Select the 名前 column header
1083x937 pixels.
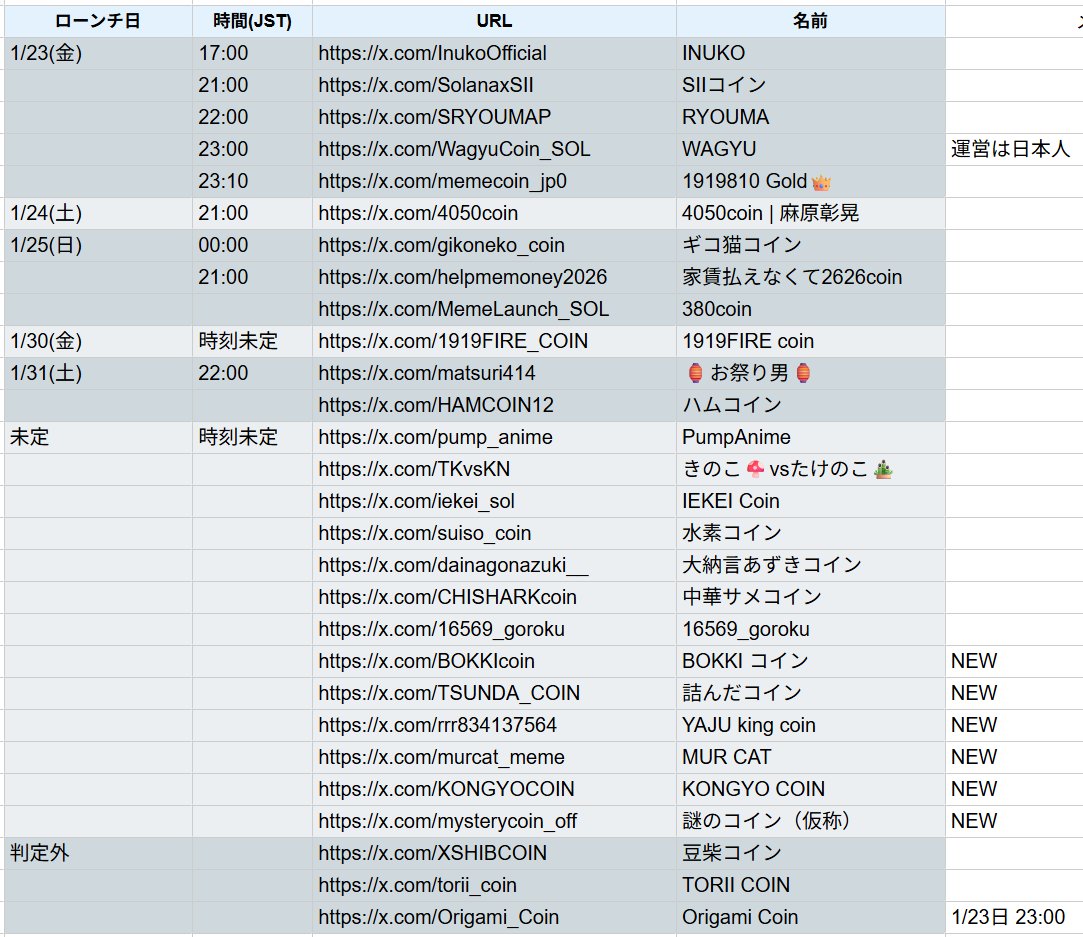pos(811,21)
